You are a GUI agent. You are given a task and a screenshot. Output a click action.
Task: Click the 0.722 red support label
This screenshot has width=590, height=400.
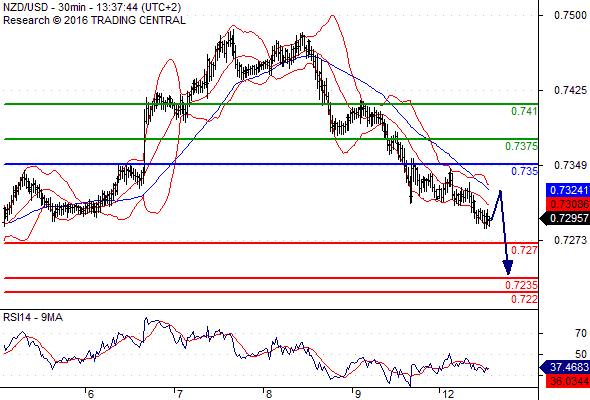(524, 300)
